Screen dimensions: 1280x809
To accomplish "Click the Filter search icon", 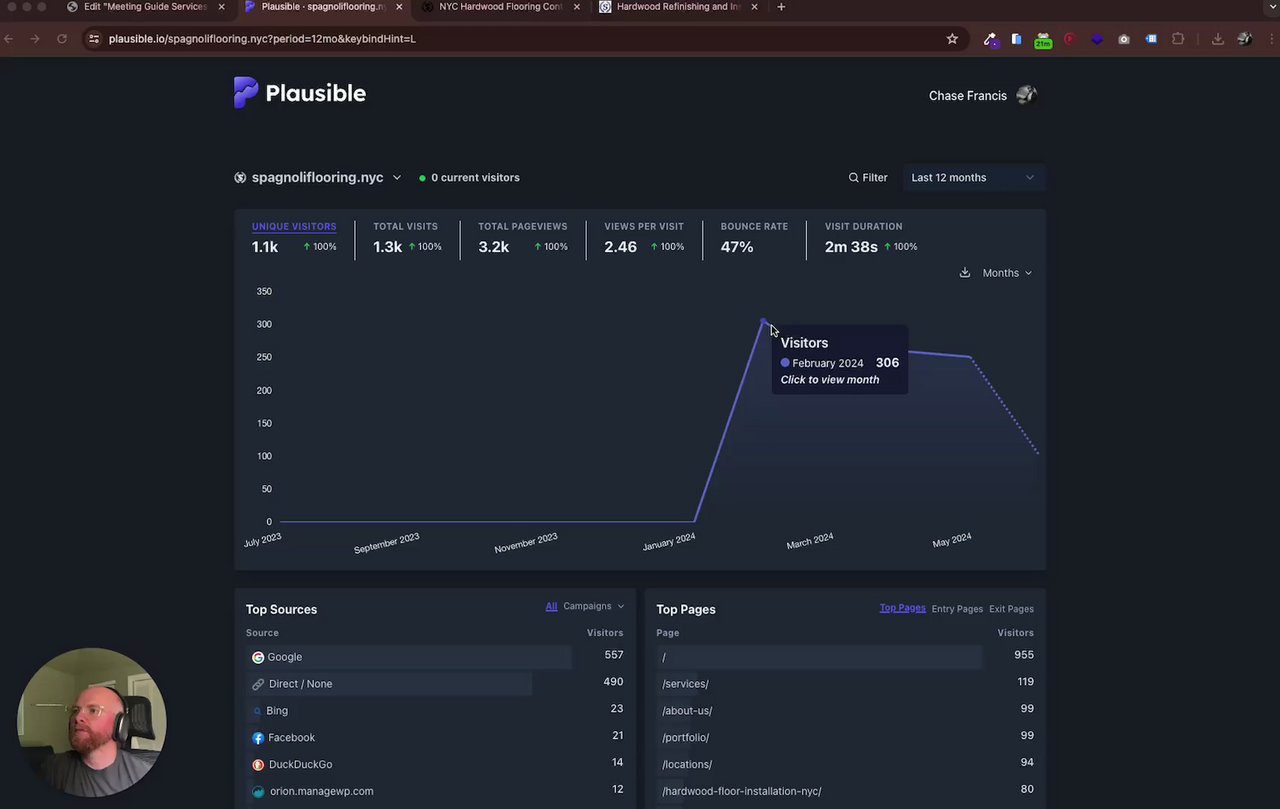I will (x=853, y=177).
